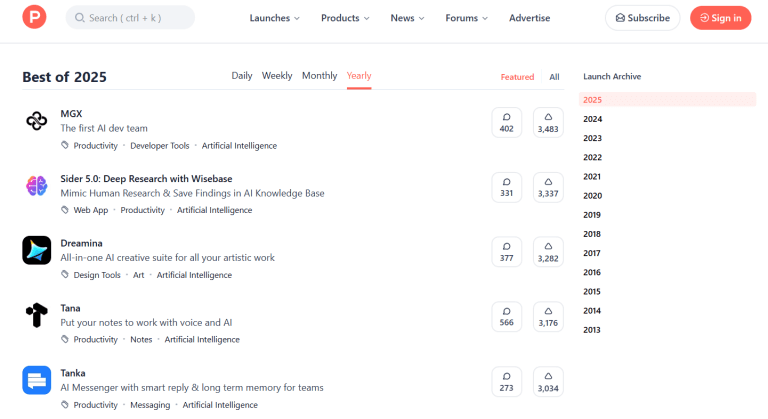768x419 pixels.
Task: Click Web App tag under Sider
Action: (91, 210)
